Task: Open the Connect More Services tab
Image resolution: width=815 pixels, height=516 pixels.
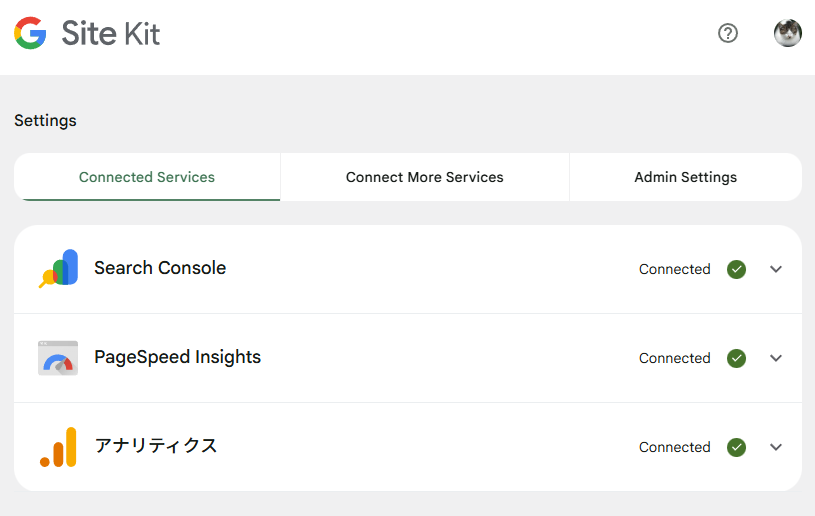Action: click(425, 177)
